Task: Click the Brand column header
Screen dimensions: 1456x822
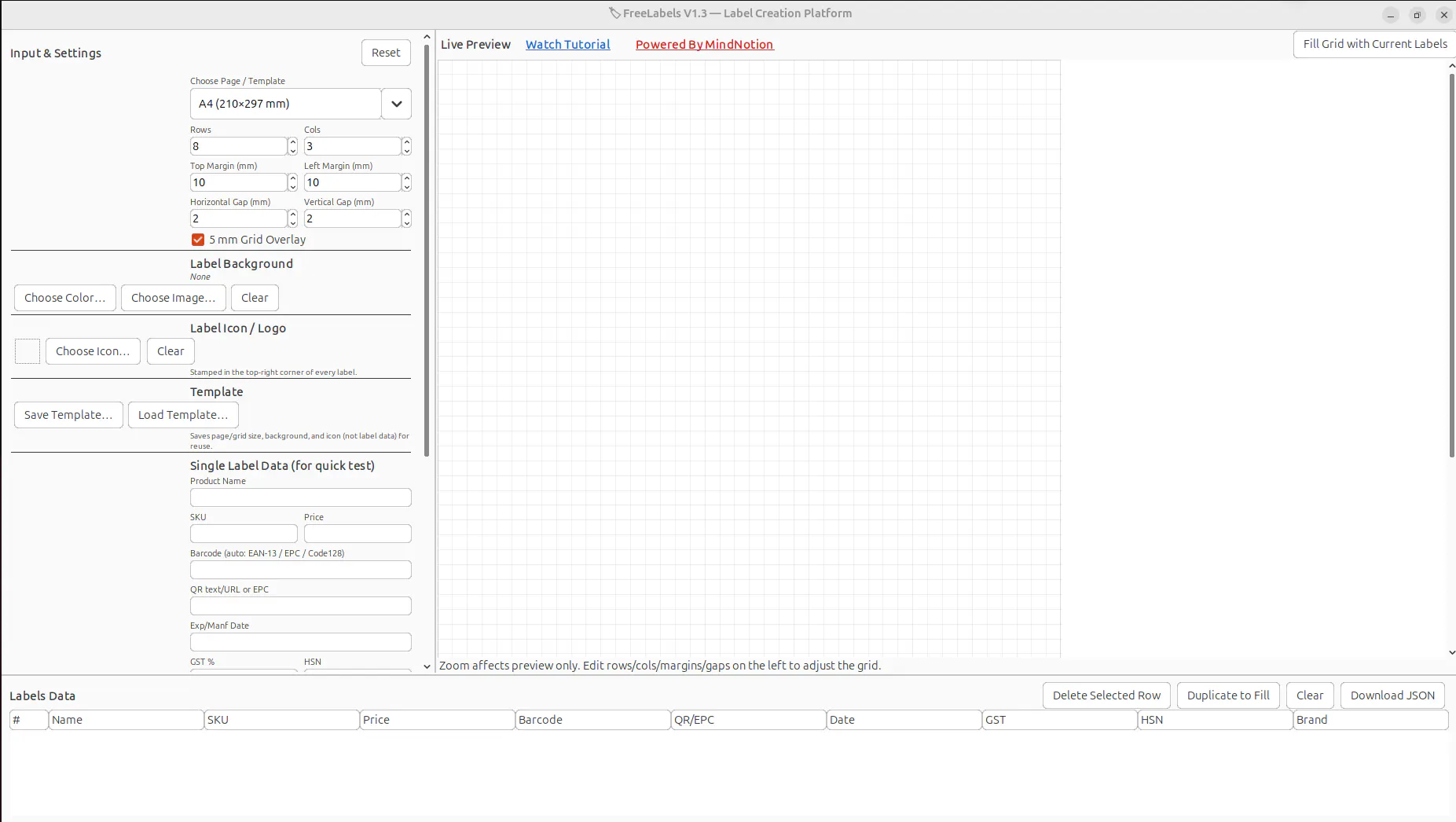Action: [1370, 720]
